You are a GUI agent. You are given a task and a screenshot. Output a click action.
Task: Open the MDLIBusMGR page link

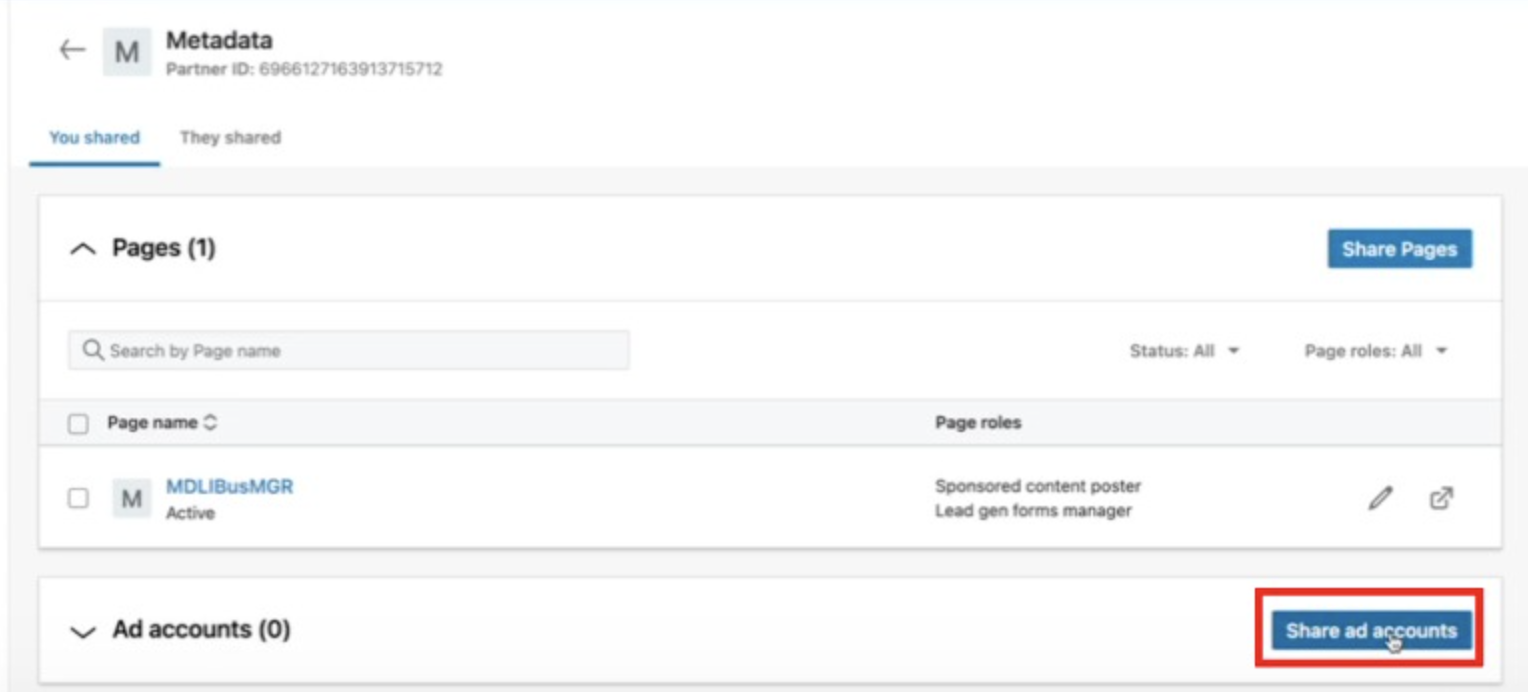(230, 487)
